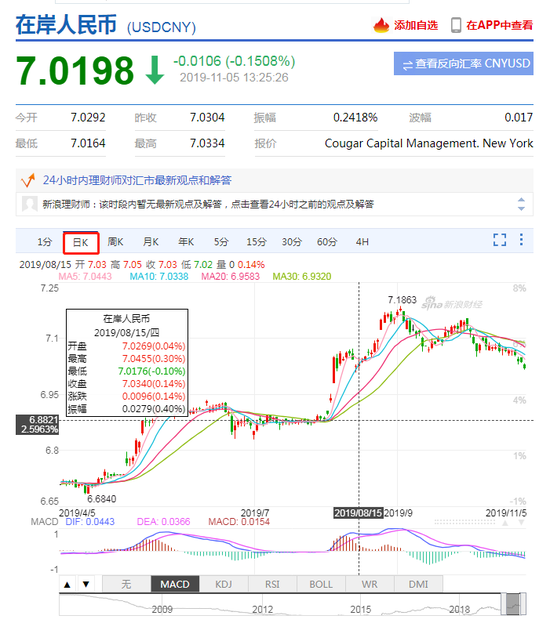
Task: Click the phone icon for viewing in app
Action: [456, 25]
